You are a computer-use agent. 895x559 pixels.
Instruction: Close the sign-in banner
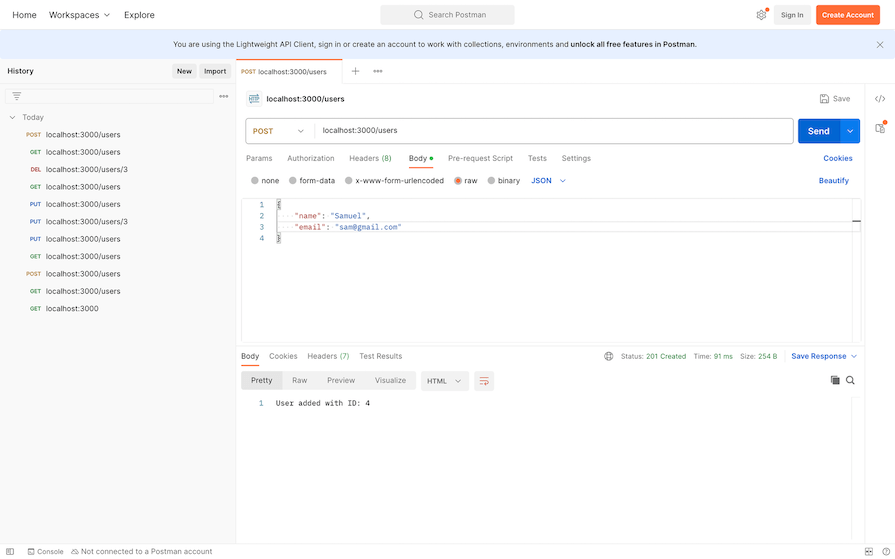coord(880,44)
